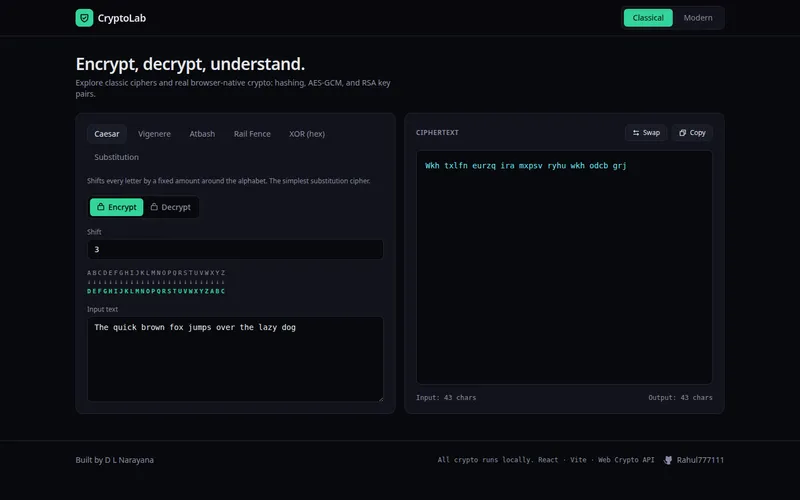
Task: Click the CryptoLab shield logo icon
Action: tap(84, 18)
